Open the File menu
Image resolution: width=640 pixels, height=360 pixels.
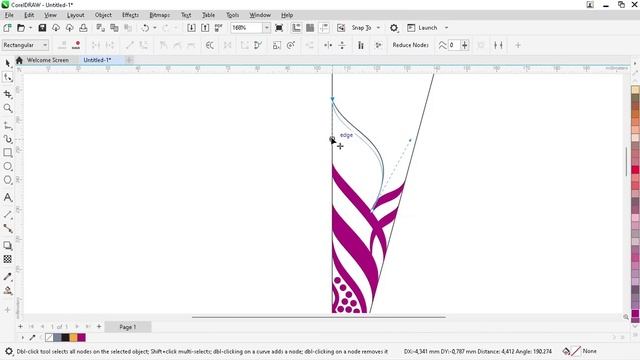(9, 15)
